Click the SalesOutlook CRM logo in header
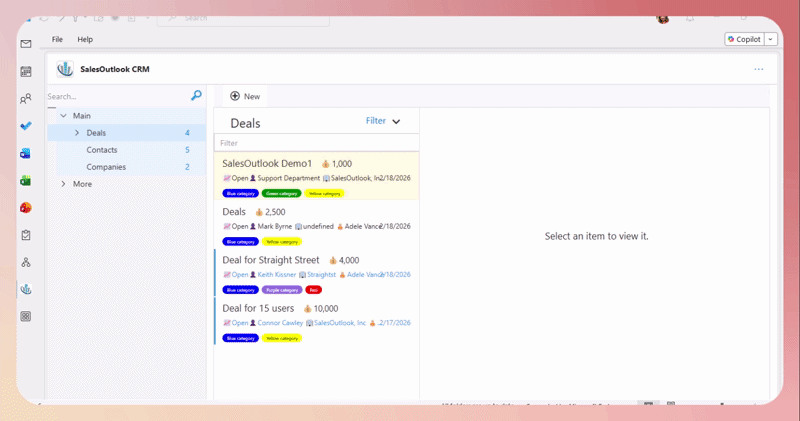 click(x=65, y=69)
